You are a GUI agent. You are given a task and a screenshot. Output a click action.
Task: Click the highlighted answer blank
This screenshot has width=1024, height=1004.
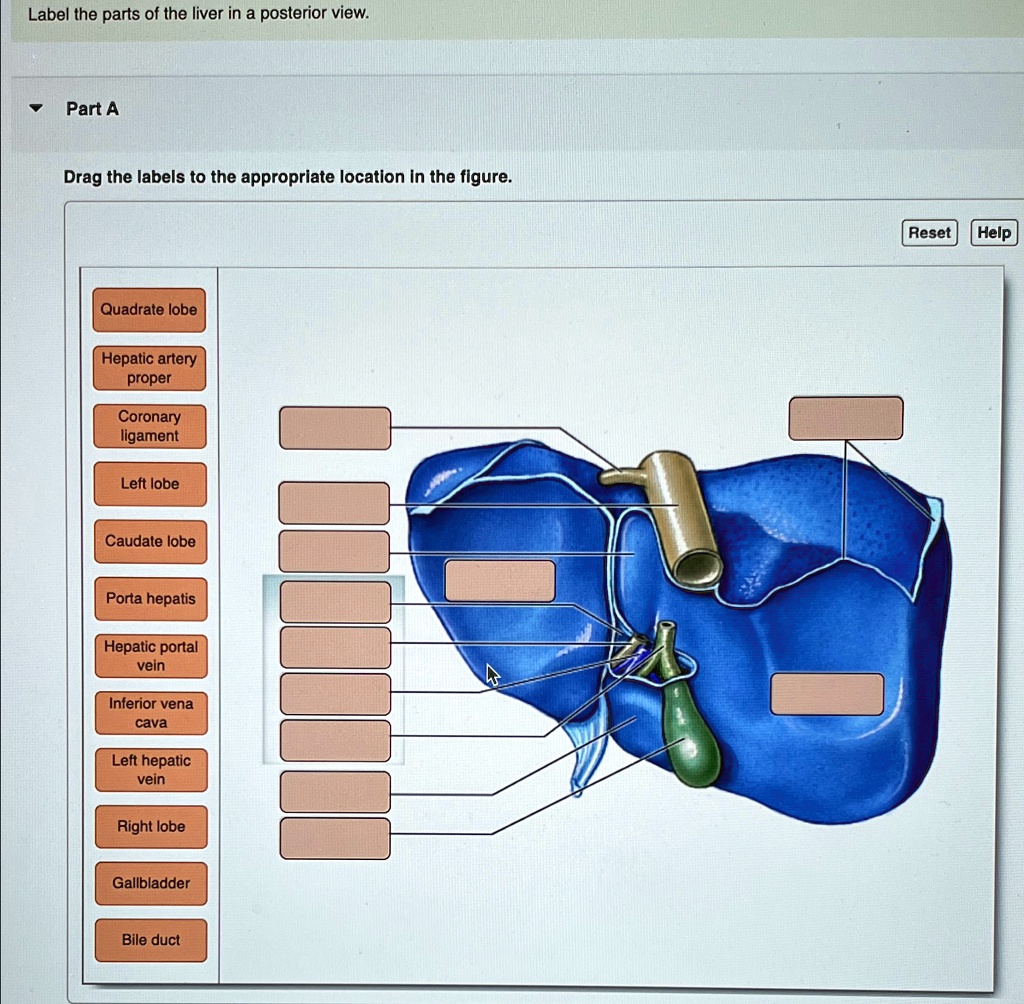[x=335, y=601]
